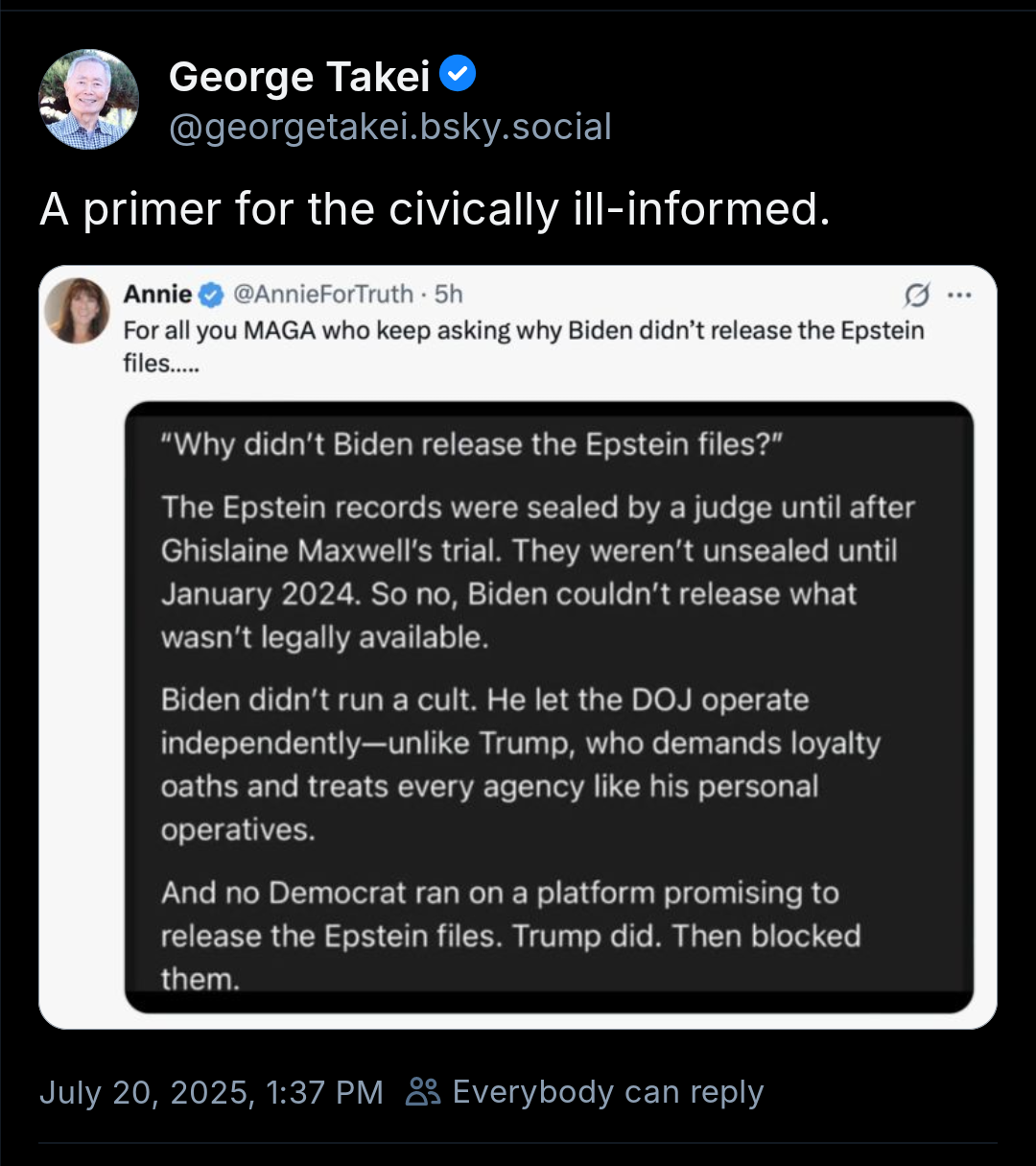1036x1166 pixels.
Task: Click the Grok slash-circle icon on tweet
Action: point(917,296)
